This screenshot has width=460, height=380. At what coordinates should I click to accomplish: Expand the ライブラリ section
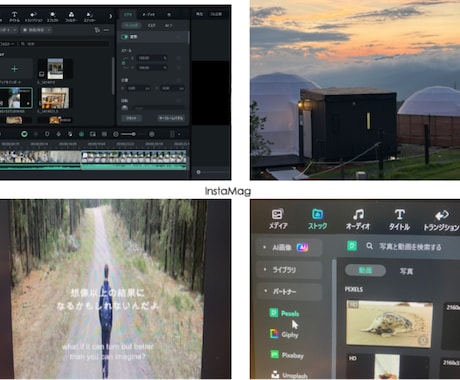[x=289, y=270]
